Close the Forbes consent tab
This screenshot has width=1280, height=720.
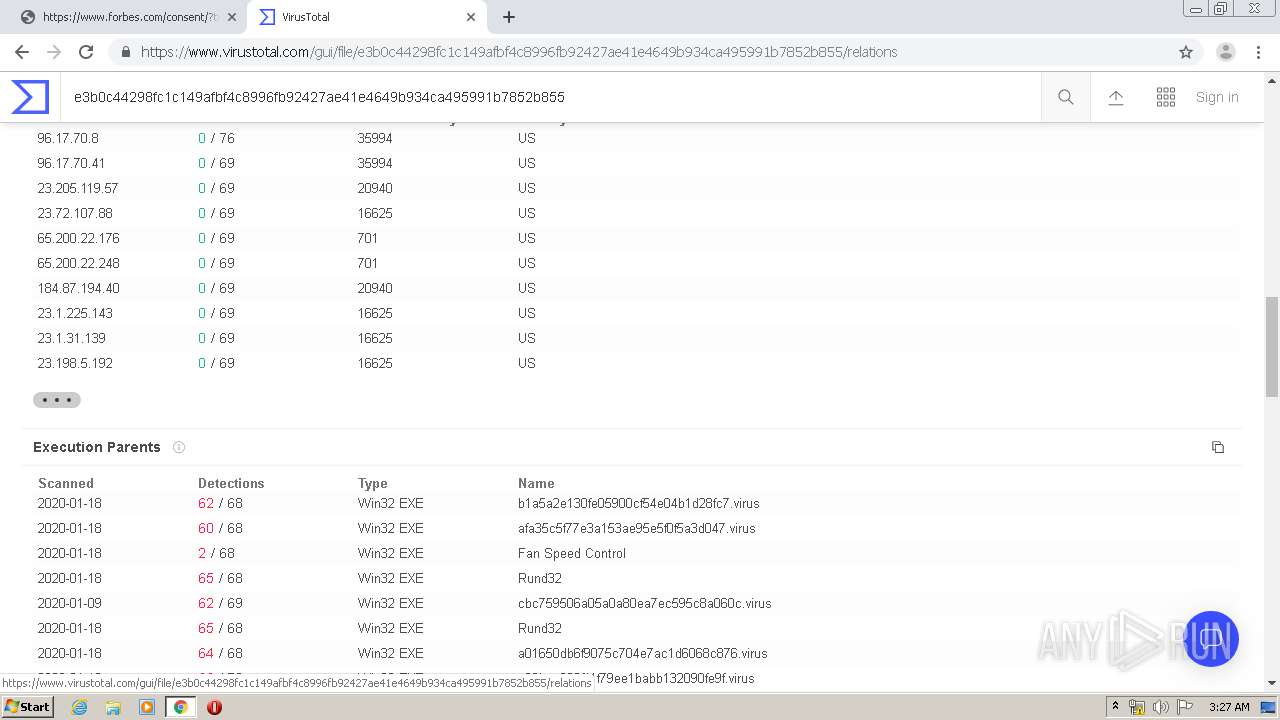(232, 17)
